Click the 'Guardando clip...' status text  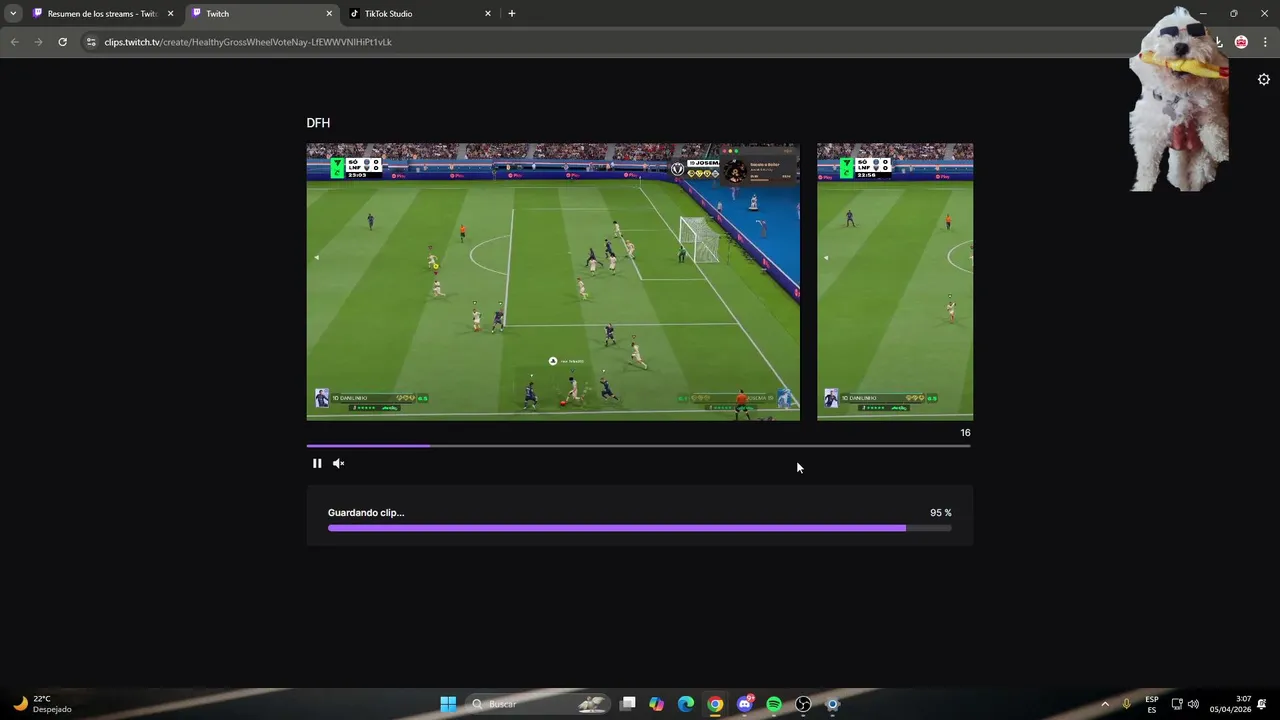click(366, 513)
